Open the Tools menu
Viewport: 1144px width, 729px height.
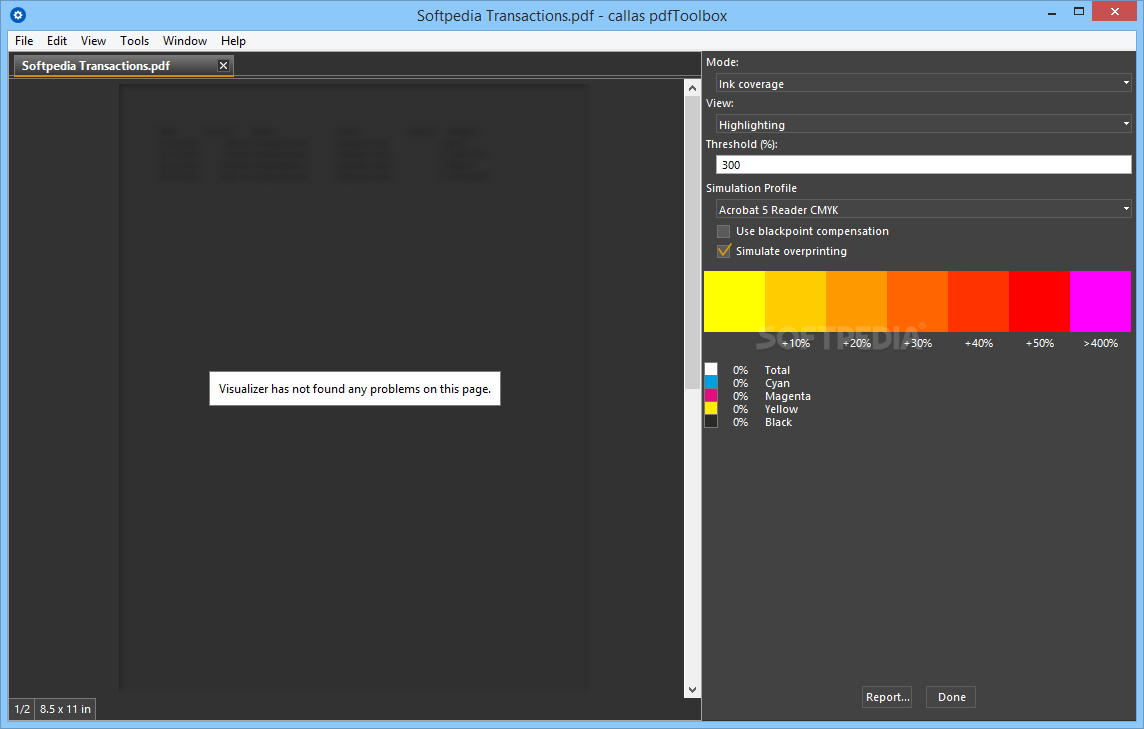(x=134, y=41)
